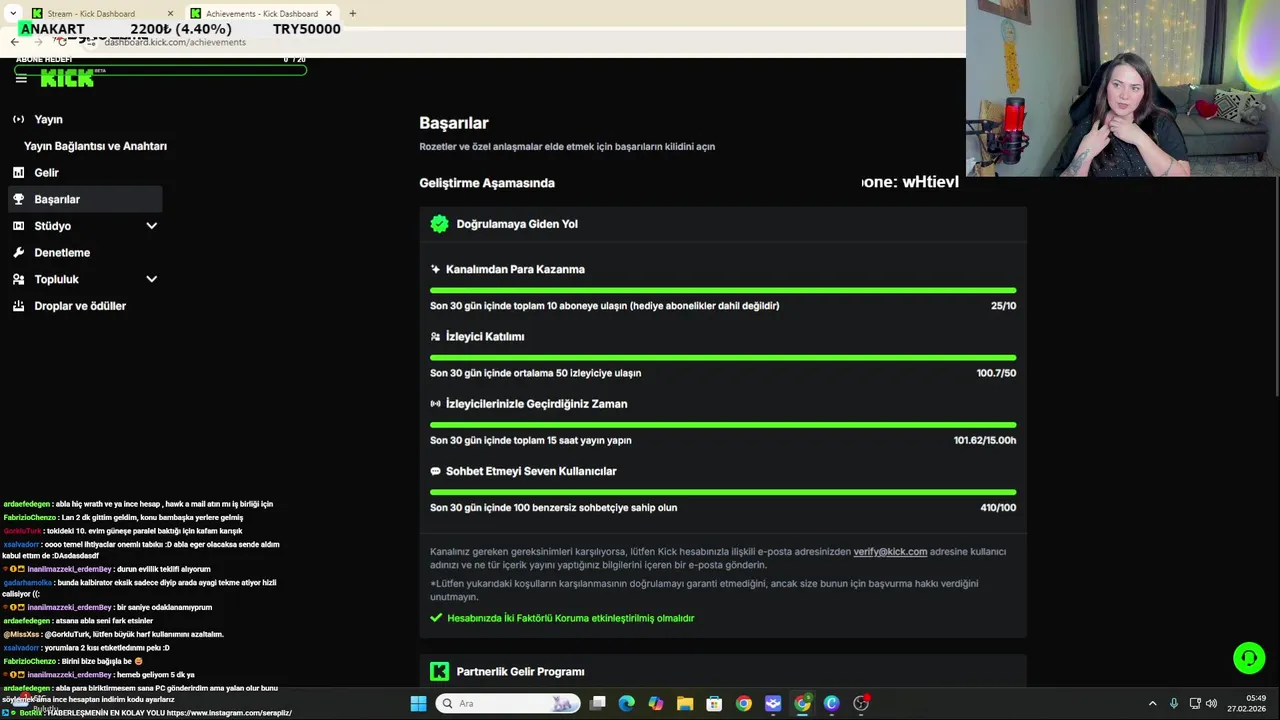1280x720 pixels.
Task: Expand the Topluluk submenu chevron
Action: 152,279
